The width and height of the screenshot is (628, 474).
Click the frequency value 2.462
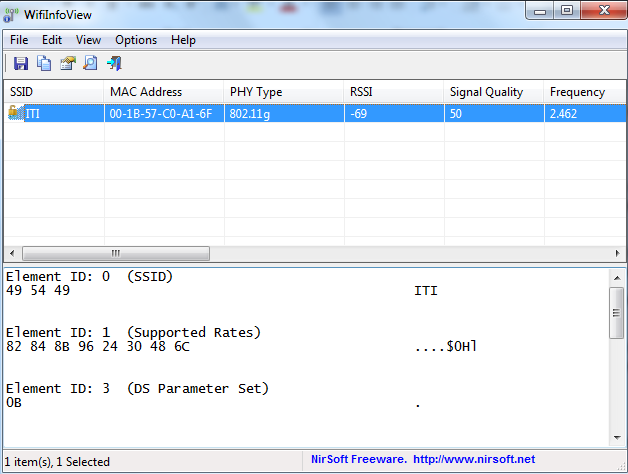coord(563,114)
